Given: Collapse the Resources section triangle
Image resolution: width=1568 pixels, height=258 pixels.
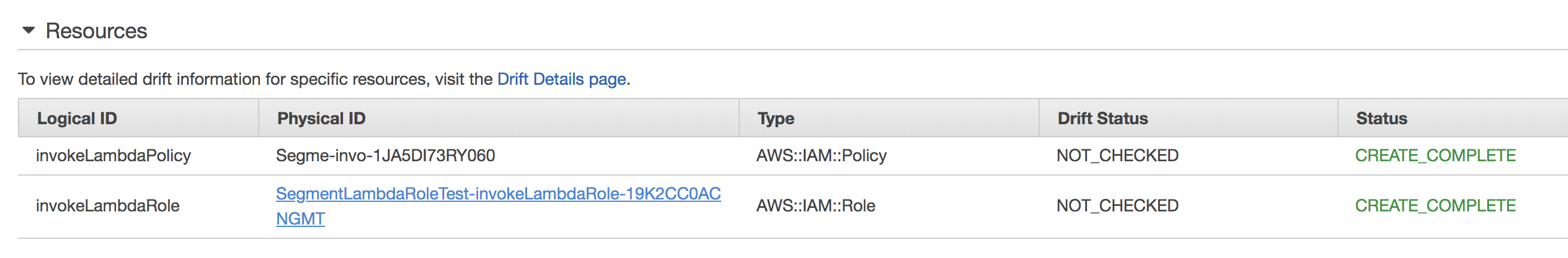Looking at the screenshot, I should pyautogui.click(x=28, y=30).
